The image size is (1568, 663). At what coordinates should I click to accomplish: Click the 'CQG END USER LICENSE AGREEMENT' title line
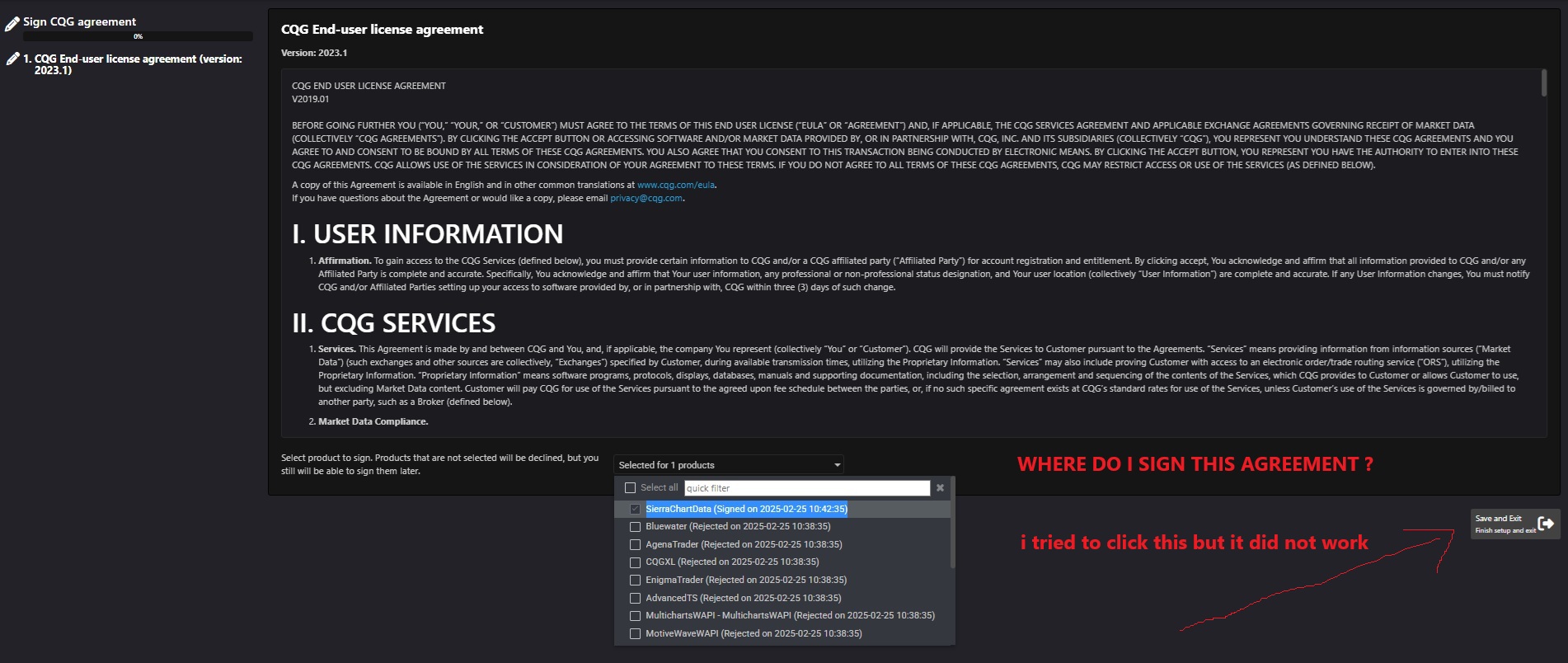tap(369, 86)
